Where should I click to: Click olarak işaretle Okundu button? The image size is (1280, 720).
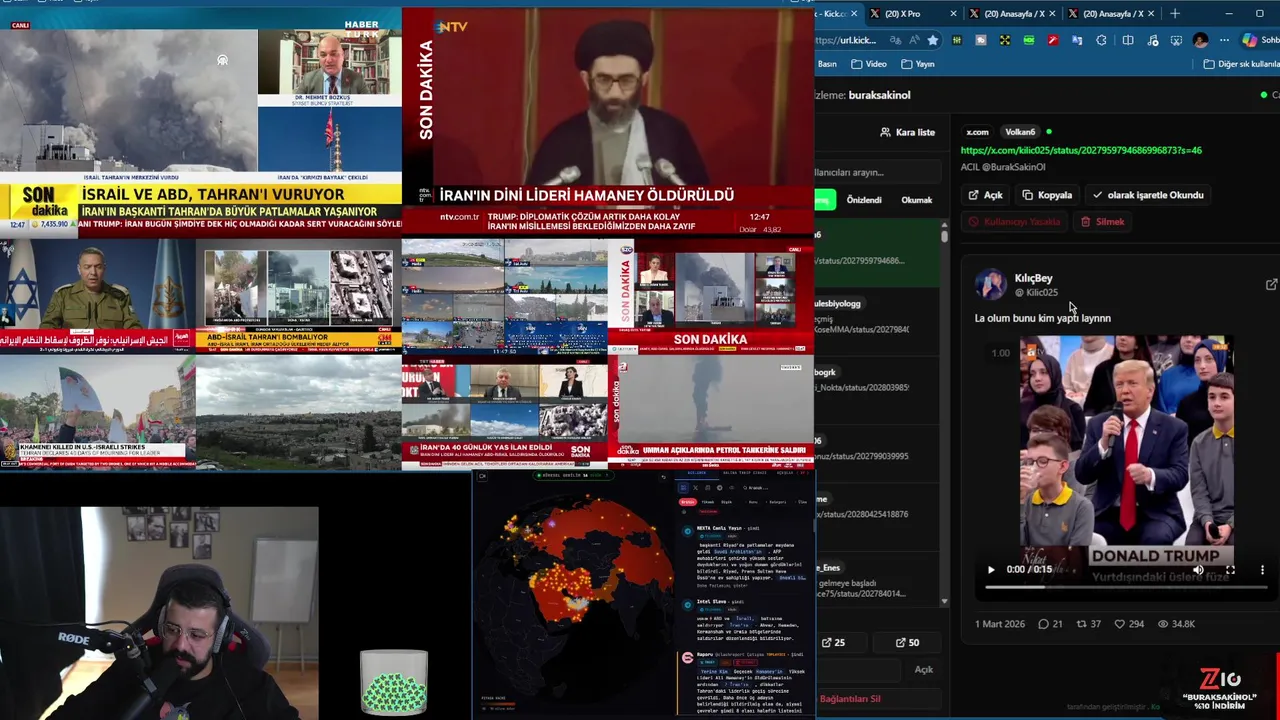[1148, 195]
